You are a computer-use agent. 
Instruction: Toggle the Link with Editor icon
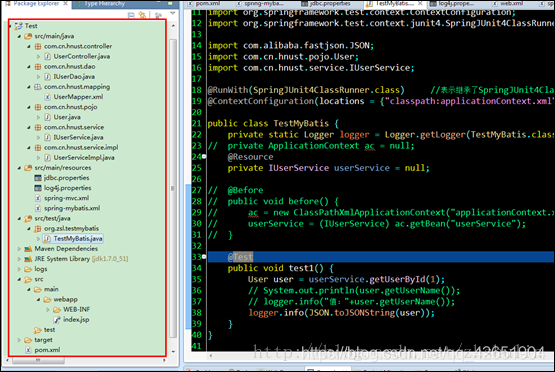[142, 15]
